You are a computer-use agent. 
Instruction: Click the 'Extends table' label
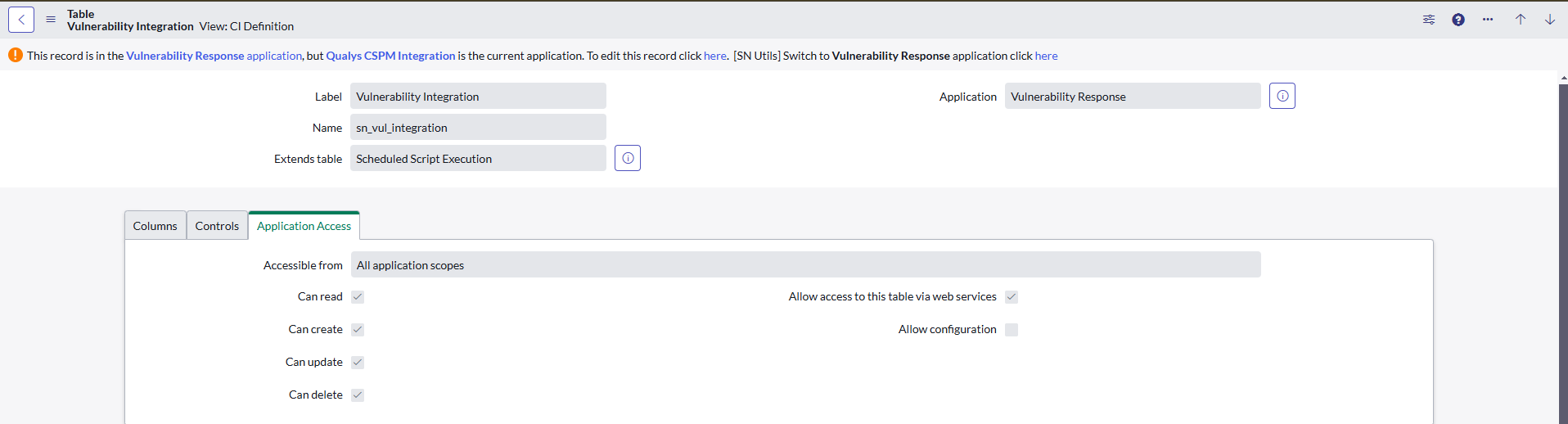[308, 159]
